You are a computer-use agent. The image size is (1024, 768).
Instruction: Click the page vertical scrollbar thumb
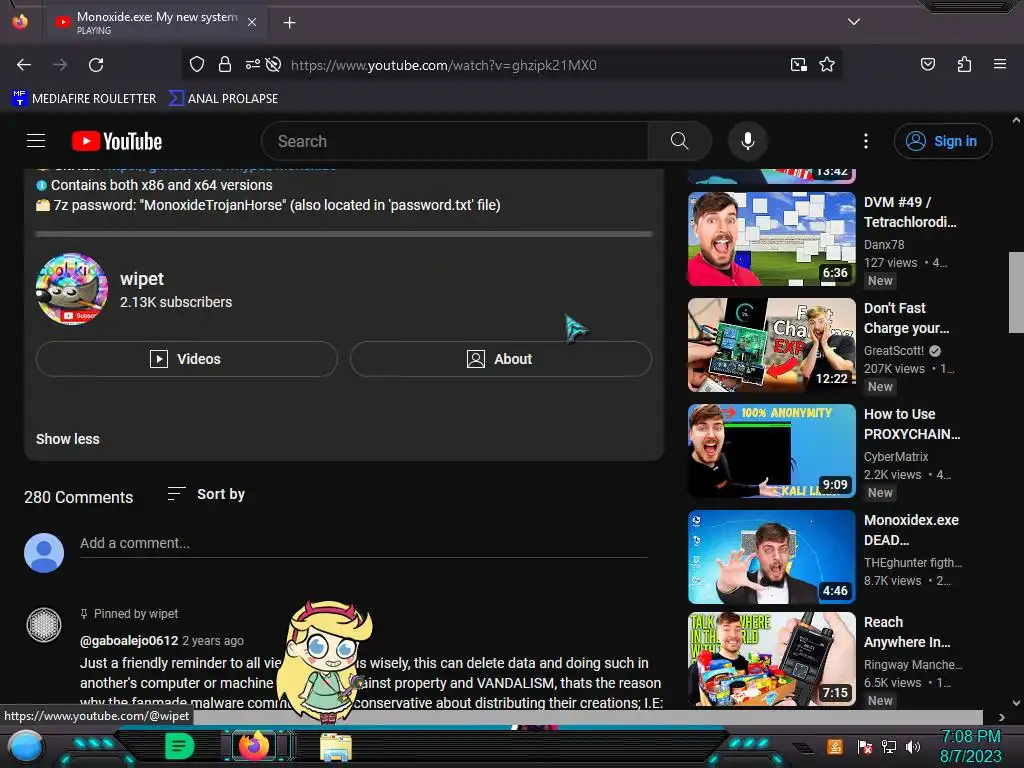tap(1016, 292)
